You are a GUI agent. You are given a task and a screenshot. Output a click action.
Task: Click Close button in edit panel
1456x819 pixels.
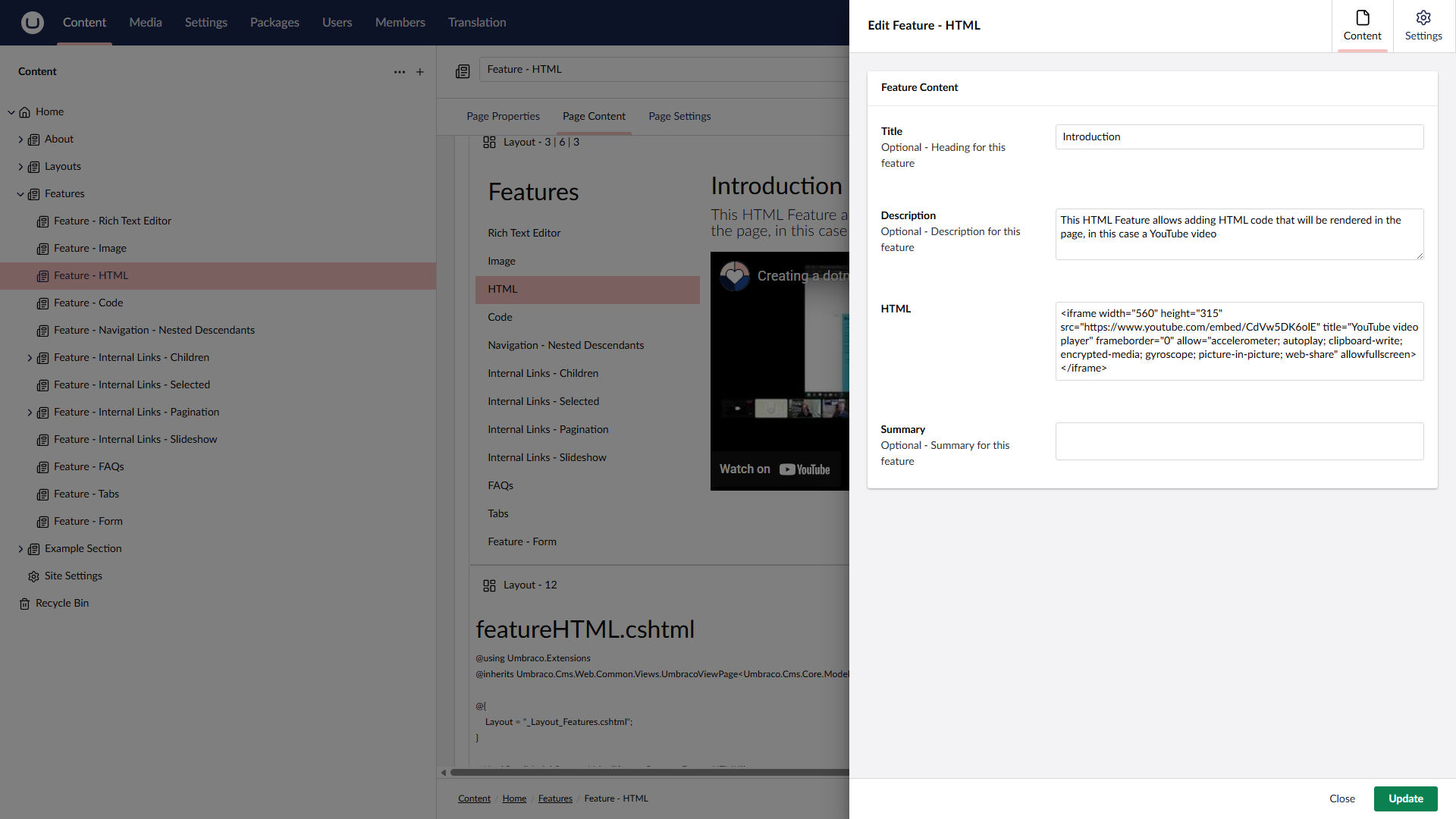pos(1341,799)
